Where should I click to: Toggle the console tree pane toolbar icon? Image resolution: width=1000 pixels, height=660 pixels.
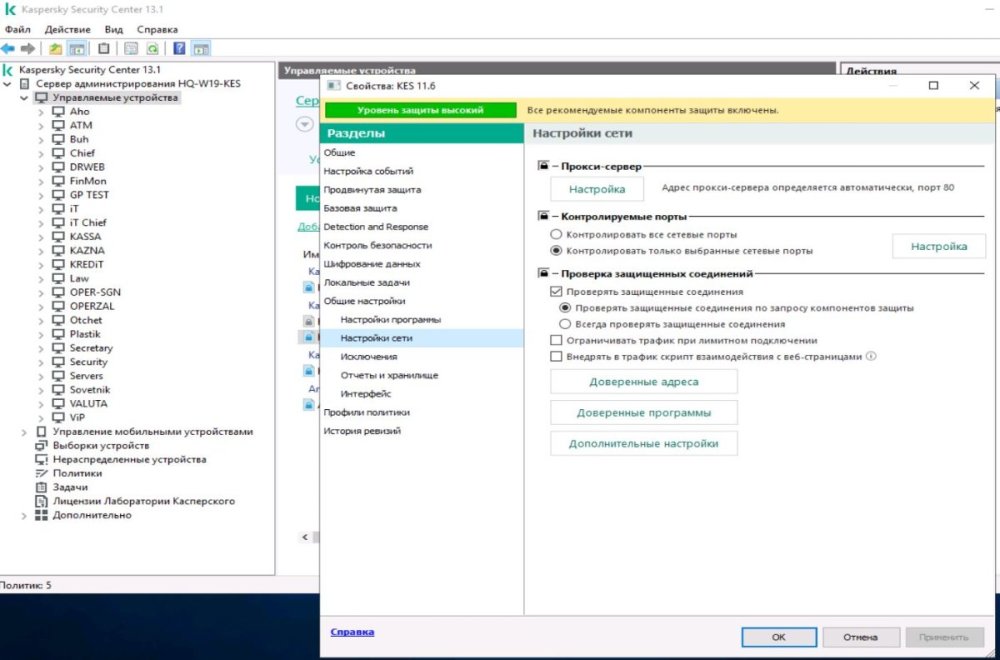77,48
